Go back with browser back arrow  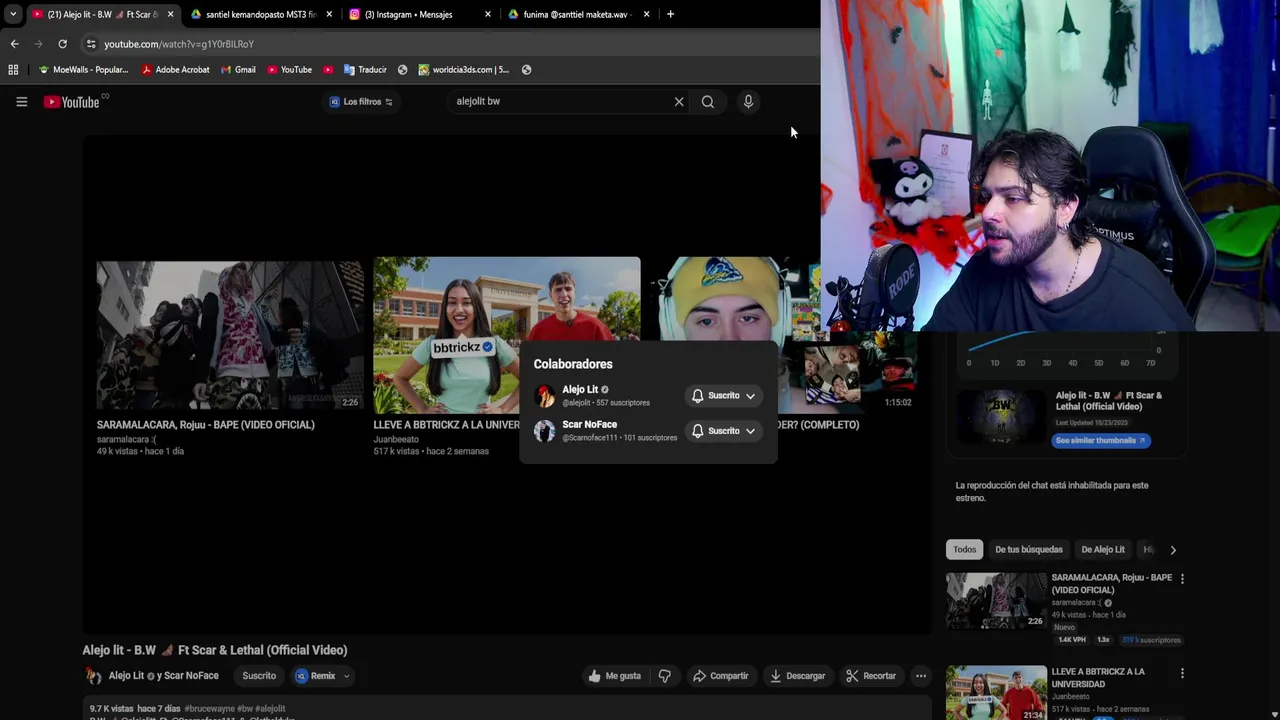click(x=14, y=44)
